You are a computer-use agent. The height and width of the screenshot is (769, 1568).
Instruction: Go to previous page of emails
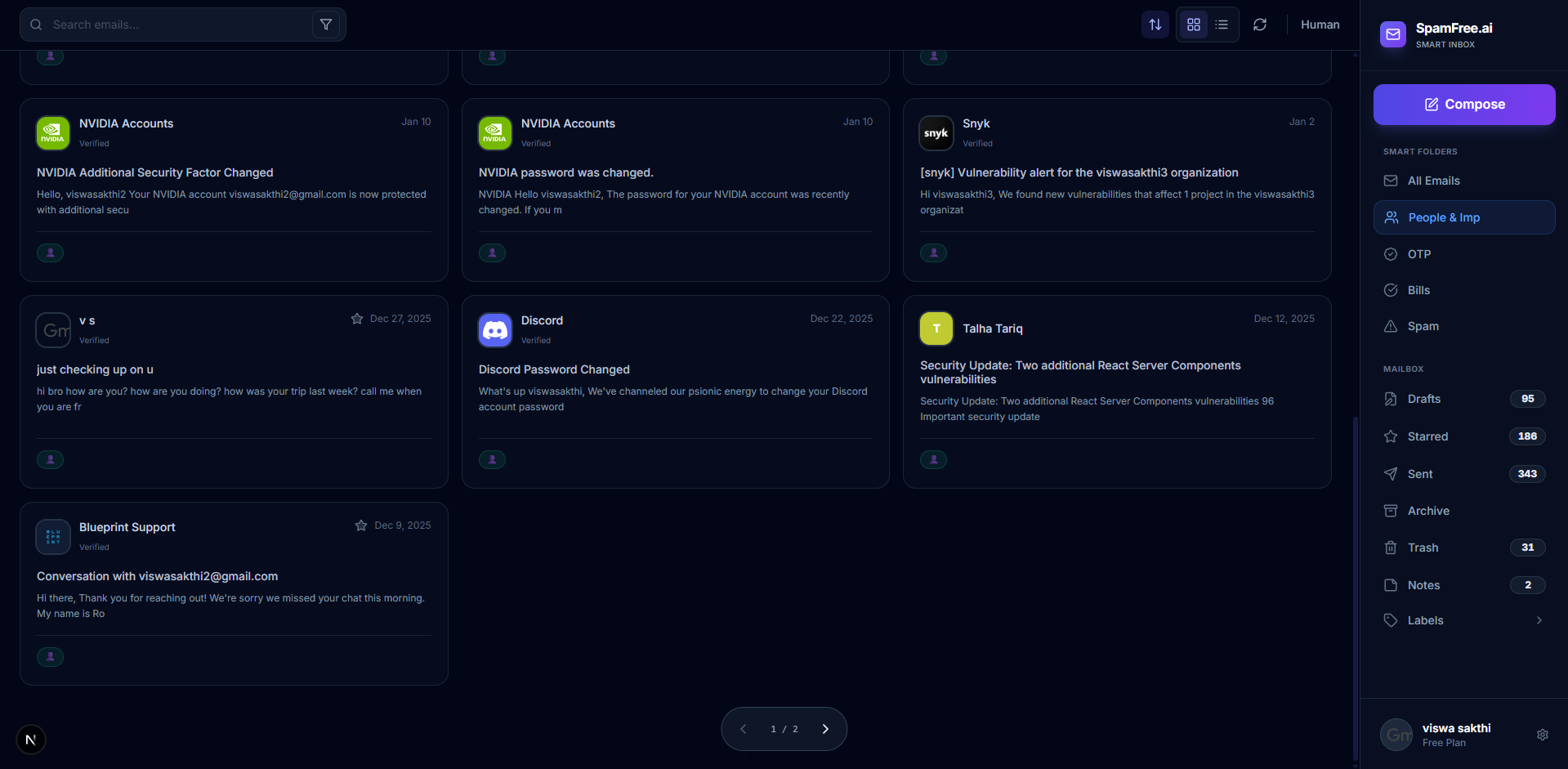743,729
